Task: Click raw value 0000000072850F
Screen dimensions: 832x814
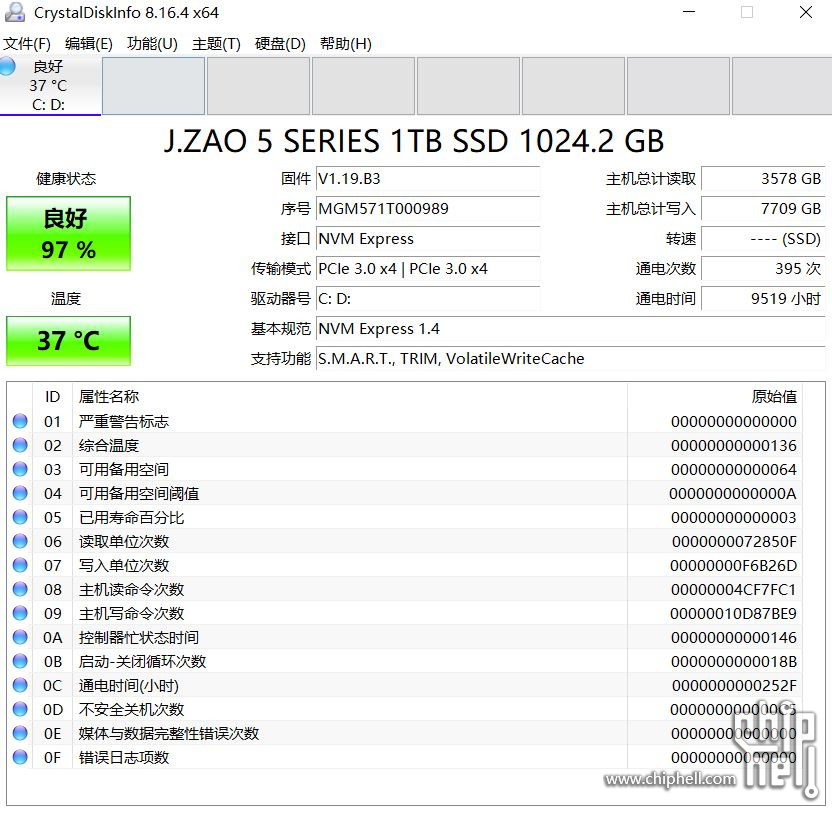Action: coord(734,541)
